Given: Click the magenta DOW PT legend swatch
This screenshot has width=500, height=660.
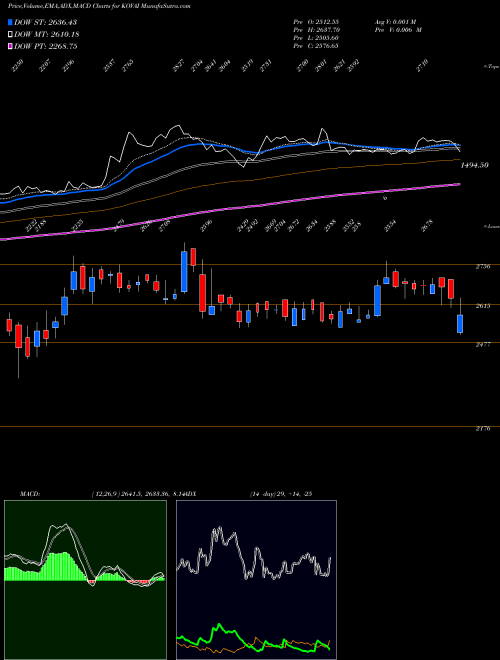Looking at the screenshot, I should (x=10, y=46).
